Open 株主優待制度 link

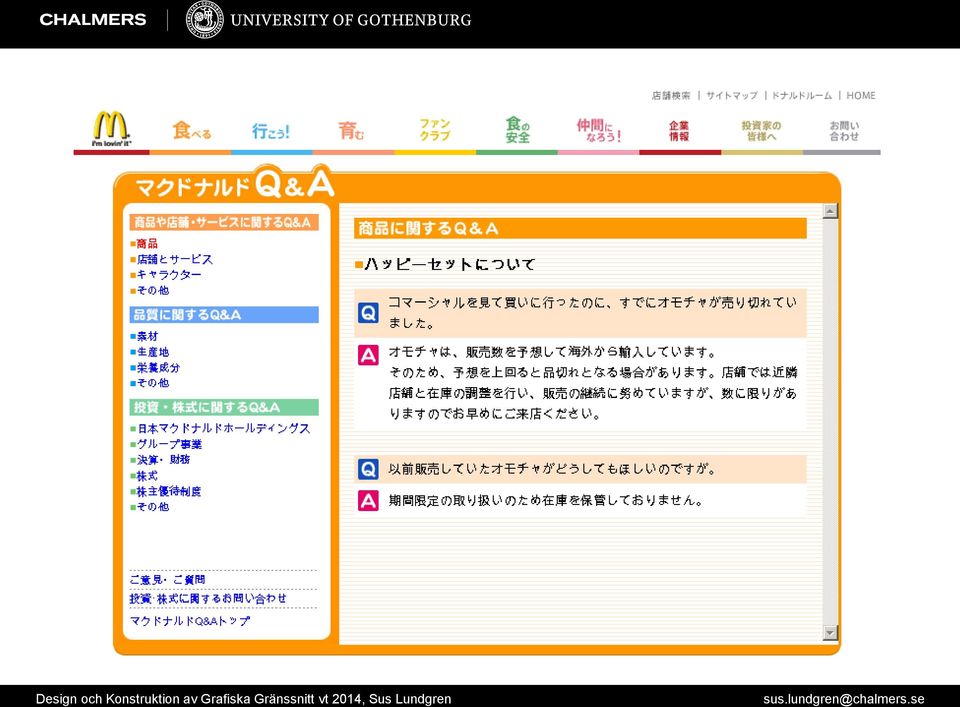(168, 491)
